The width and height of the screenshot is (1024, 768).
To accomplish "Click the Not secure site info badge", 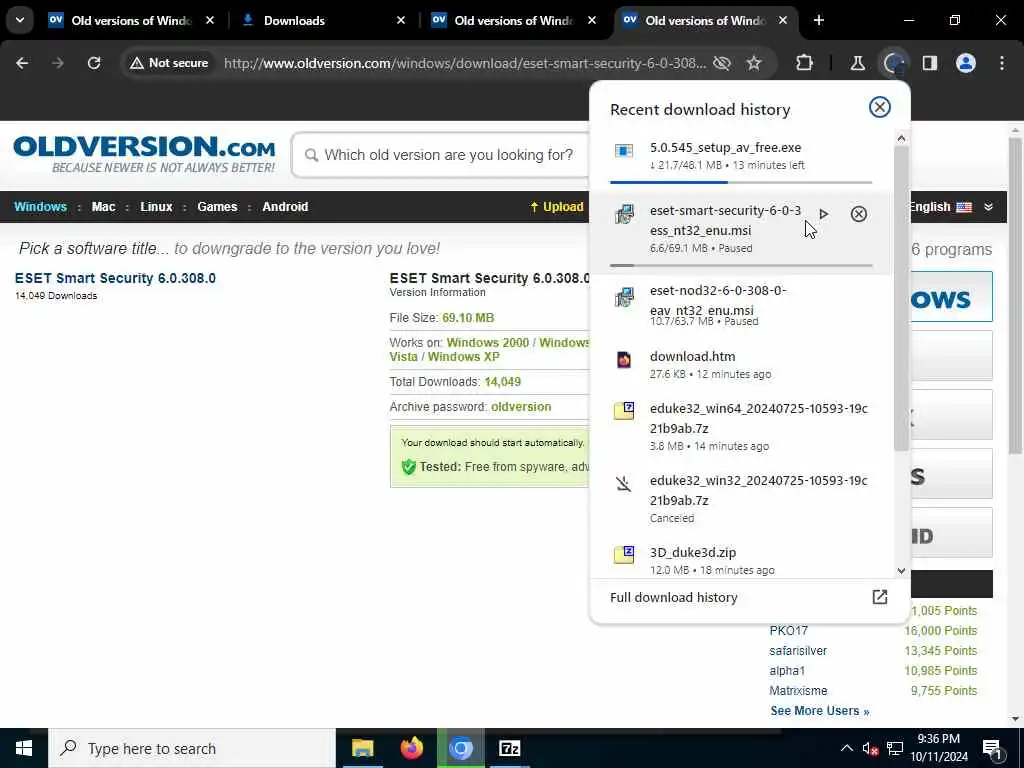I will click(169, 63).
